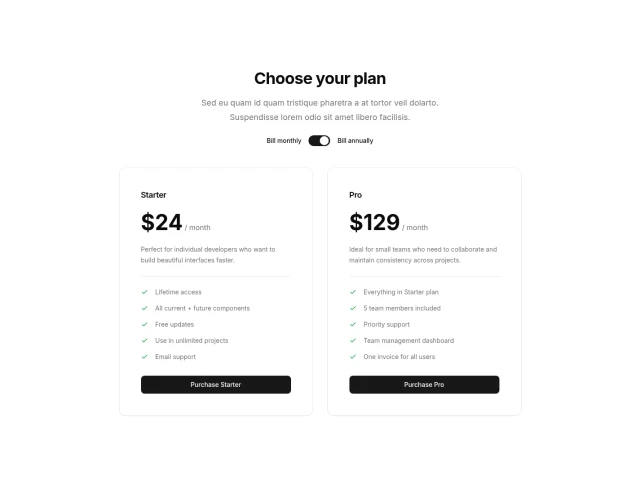The width and height of the screenshot is (640, 484).
Task: Click the checkmark by One invoice for all users
Action: coord(353,356)
